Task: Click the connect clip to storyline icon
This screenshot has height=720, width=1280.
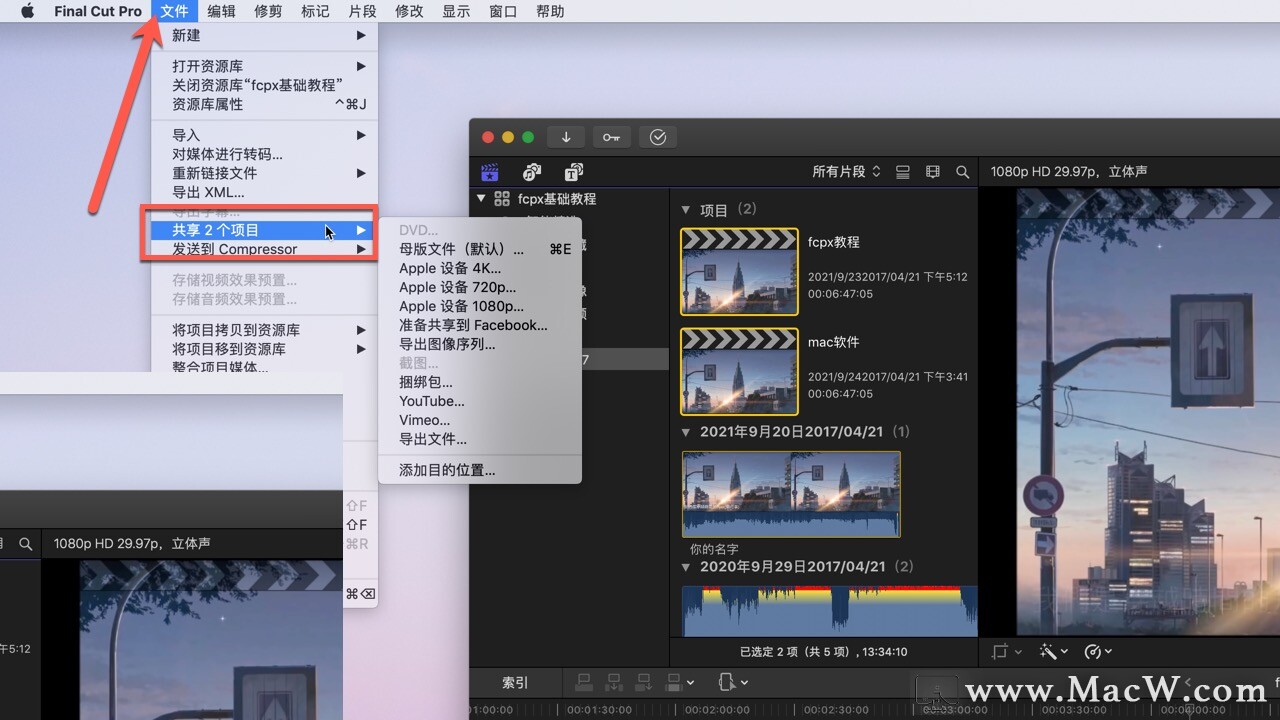Action: pyautogui.click(x=585, y=683)
